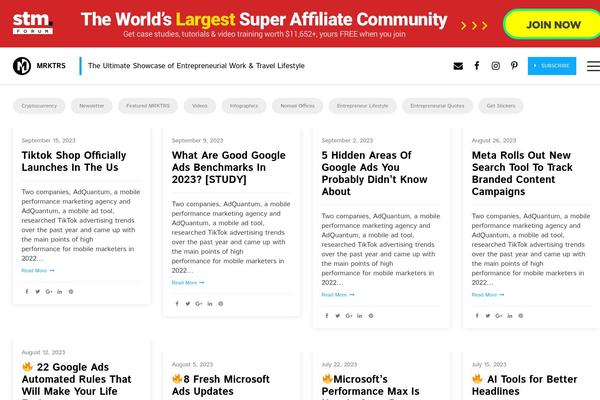Open article Microsoft's Performance Max

pos(370,386)
